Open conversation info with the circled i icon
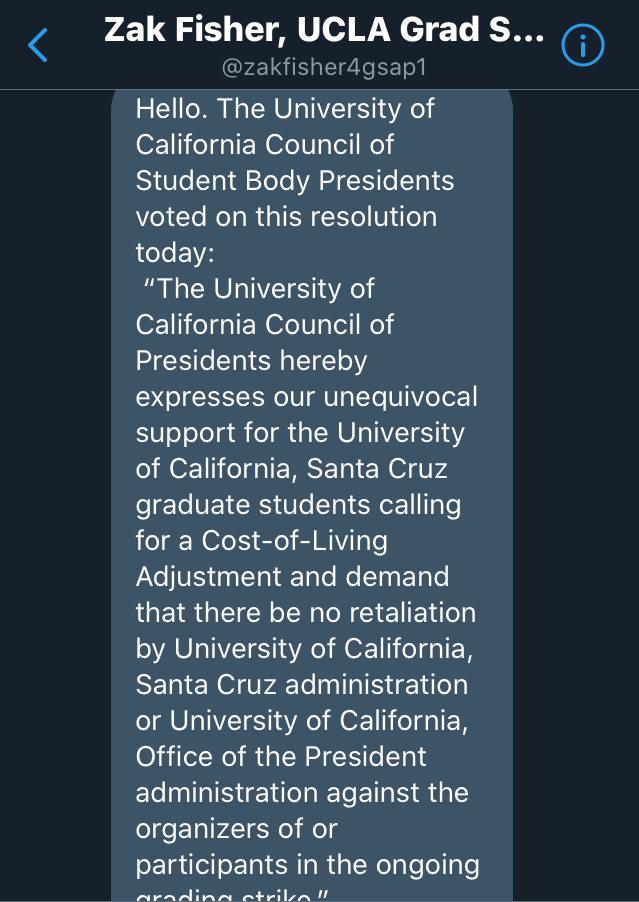 [583, 45]
